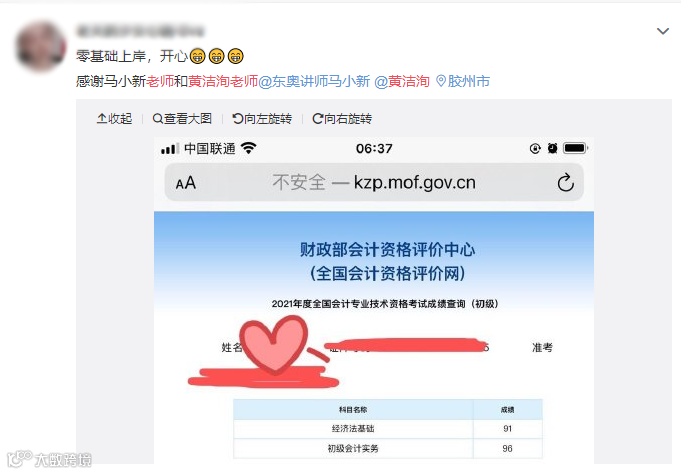
Task: Rotate the image right with 向右旋转
Action: point(342,118)
